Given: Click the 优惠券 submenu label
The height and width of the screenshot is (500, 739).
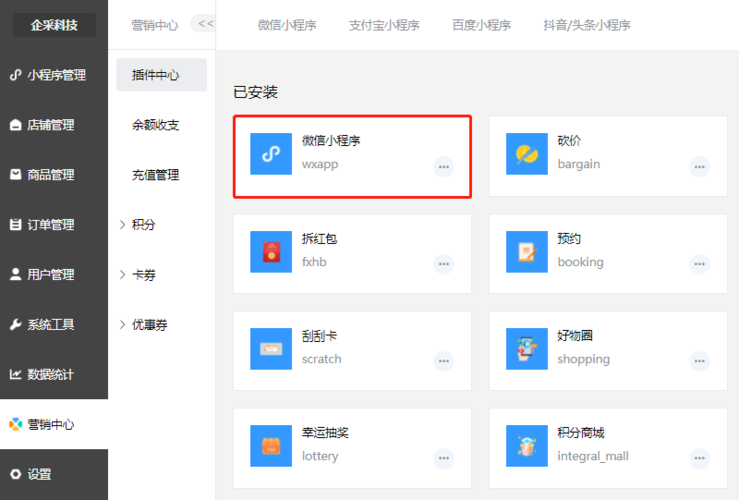Looking at the screenshot, I should pyautogui.click(x=149, y=325).
